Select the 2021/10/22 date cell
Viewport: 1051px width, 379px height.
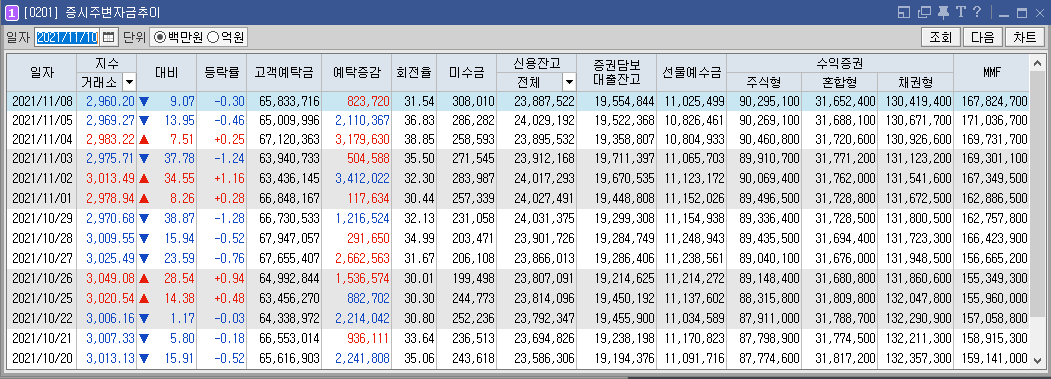[42, 317]
